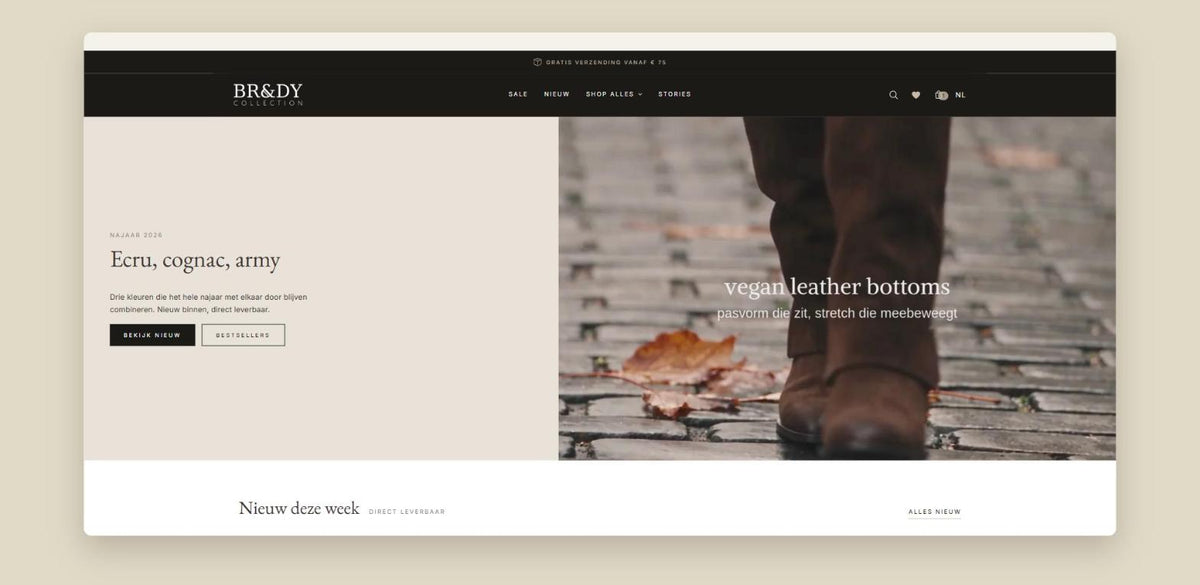
Task: Follow the Alles Nieuw link
Action: pos(934,512)
